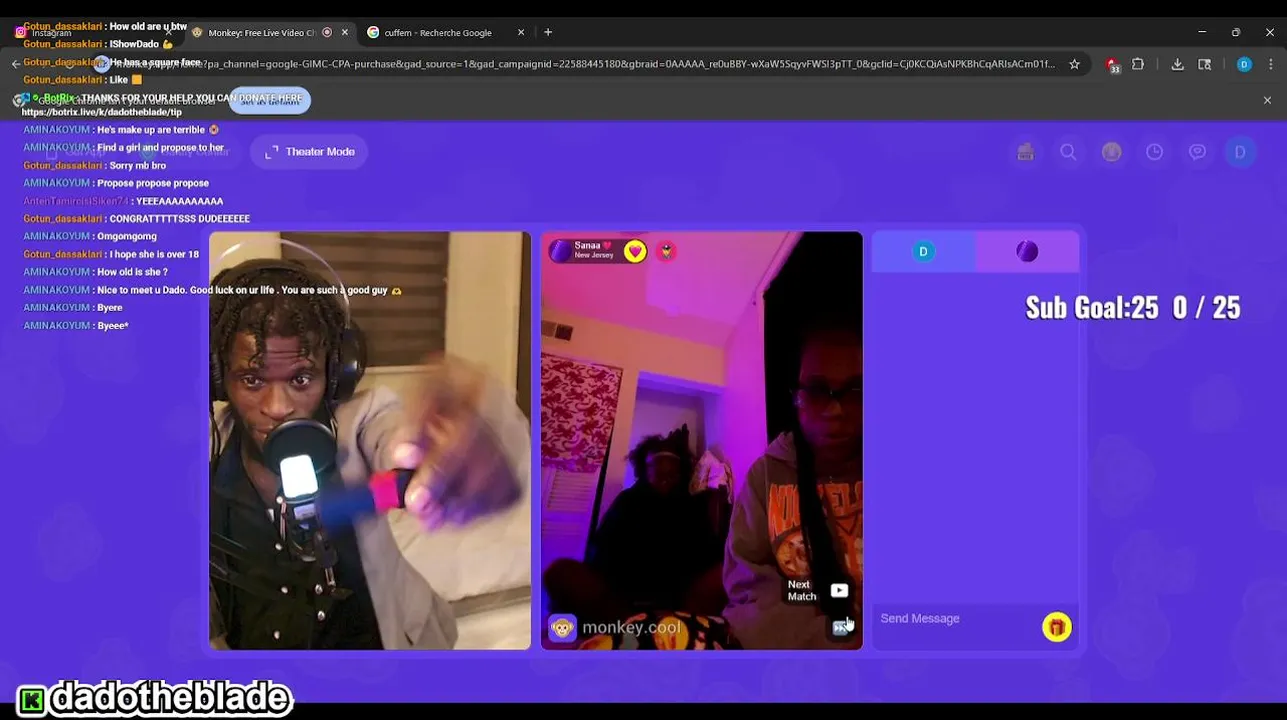Screen dimensions: 1287x720
Task: Click the chat message 'YEEEAAAAAAAAAA'
Action: (x=180, y=201)
